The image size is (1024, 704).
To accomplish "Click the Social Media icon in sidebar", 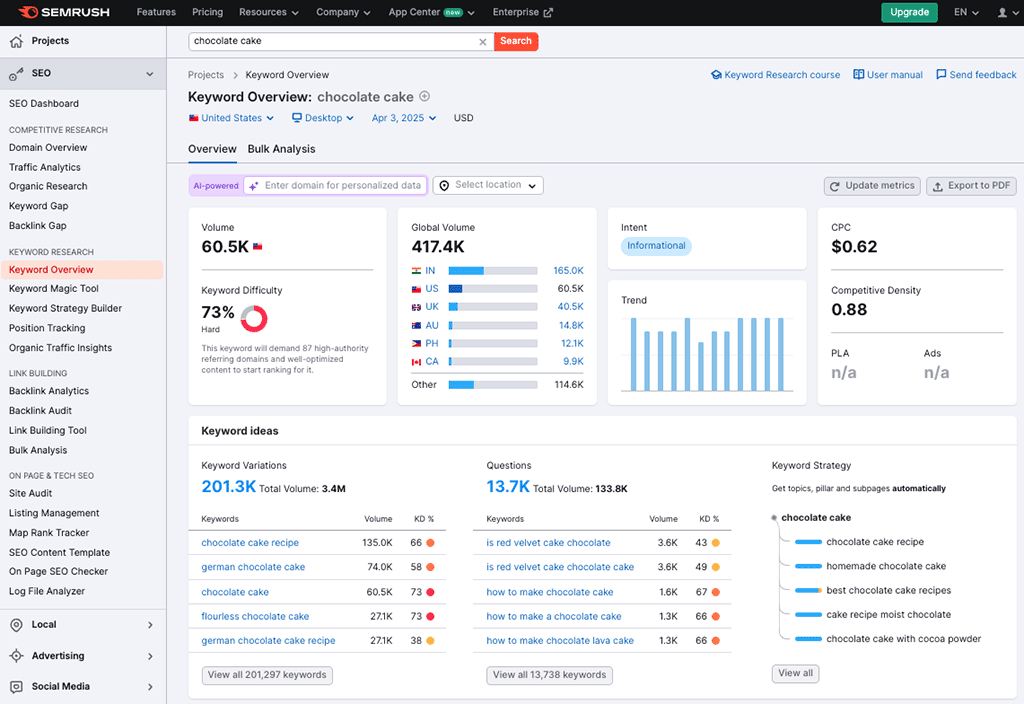I will click(x=16, y=686).
